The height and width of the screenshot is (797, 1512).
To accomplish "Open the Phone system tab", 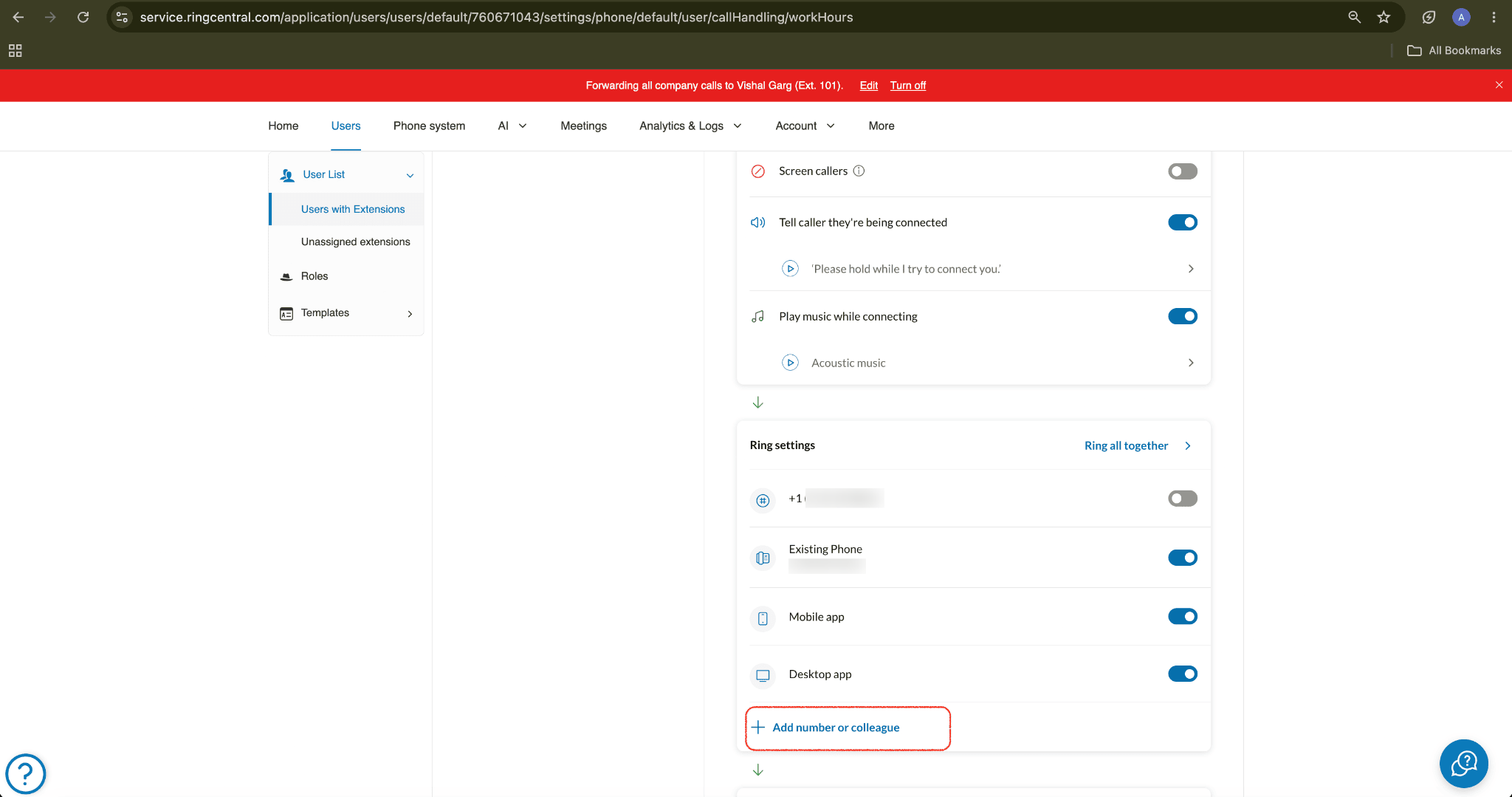I will (429, 126).
